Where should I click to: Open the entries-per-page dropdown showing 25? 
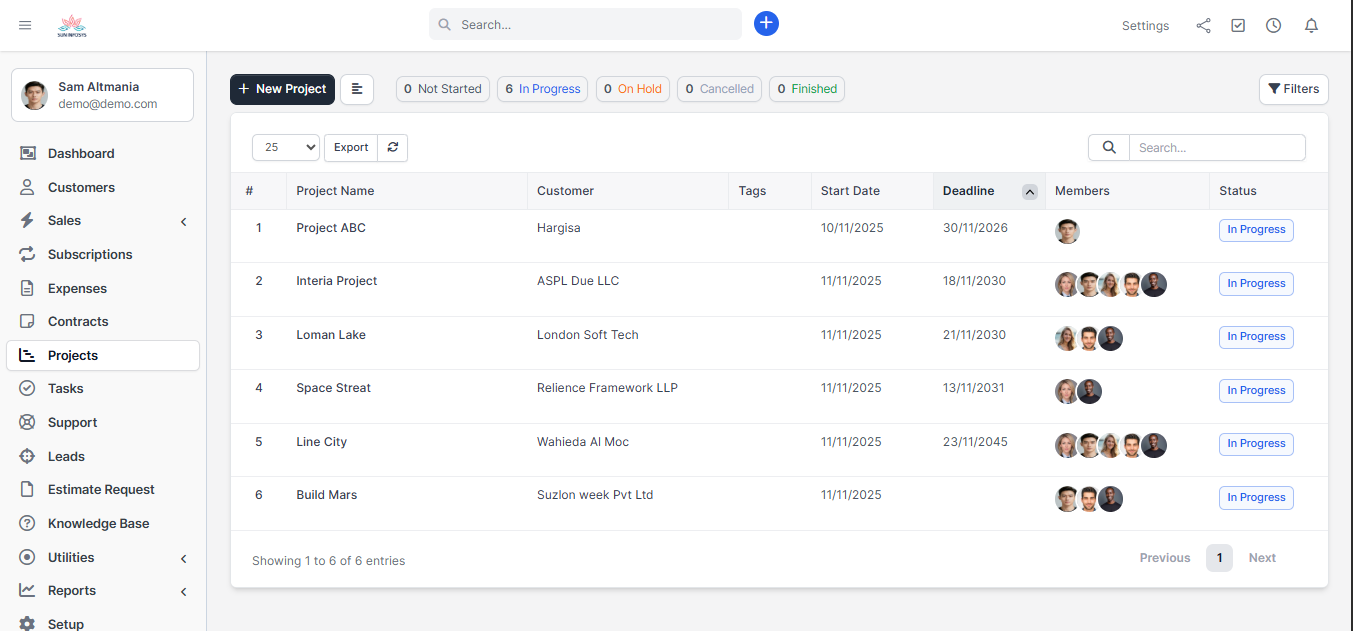[285, 147]
